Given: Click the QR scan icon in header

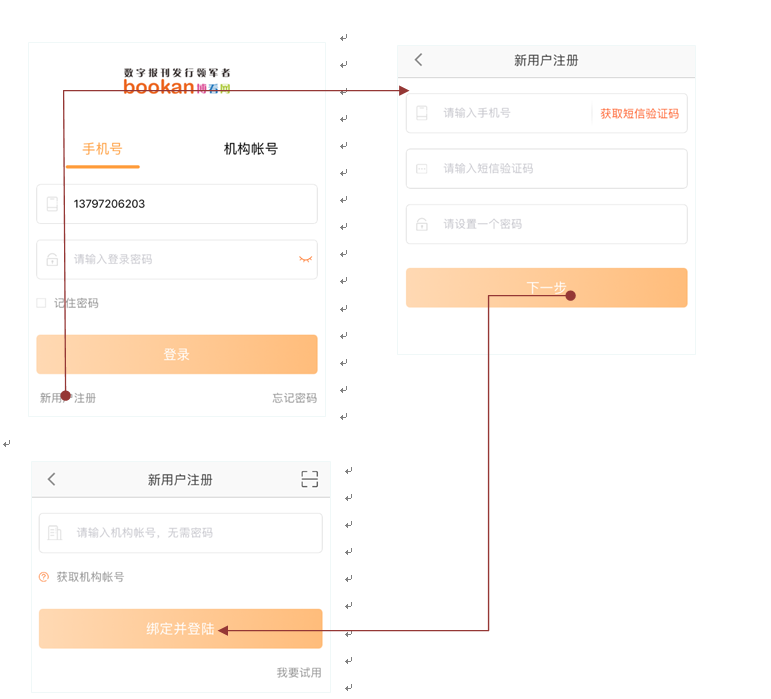Looking at the screenshot, I should pos(310,480).
